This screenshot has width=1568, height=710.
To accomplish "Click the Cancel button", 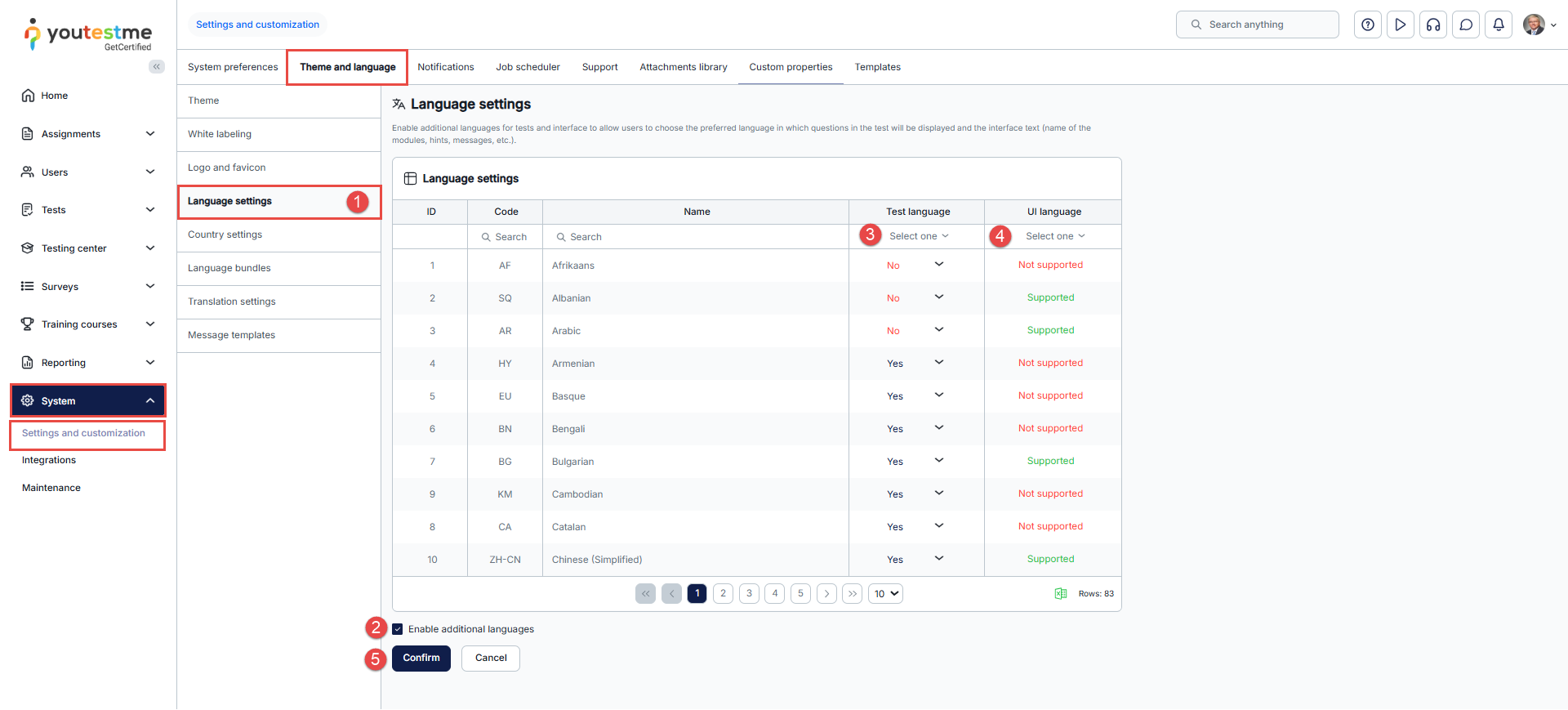I will click(x=491, y=659).
